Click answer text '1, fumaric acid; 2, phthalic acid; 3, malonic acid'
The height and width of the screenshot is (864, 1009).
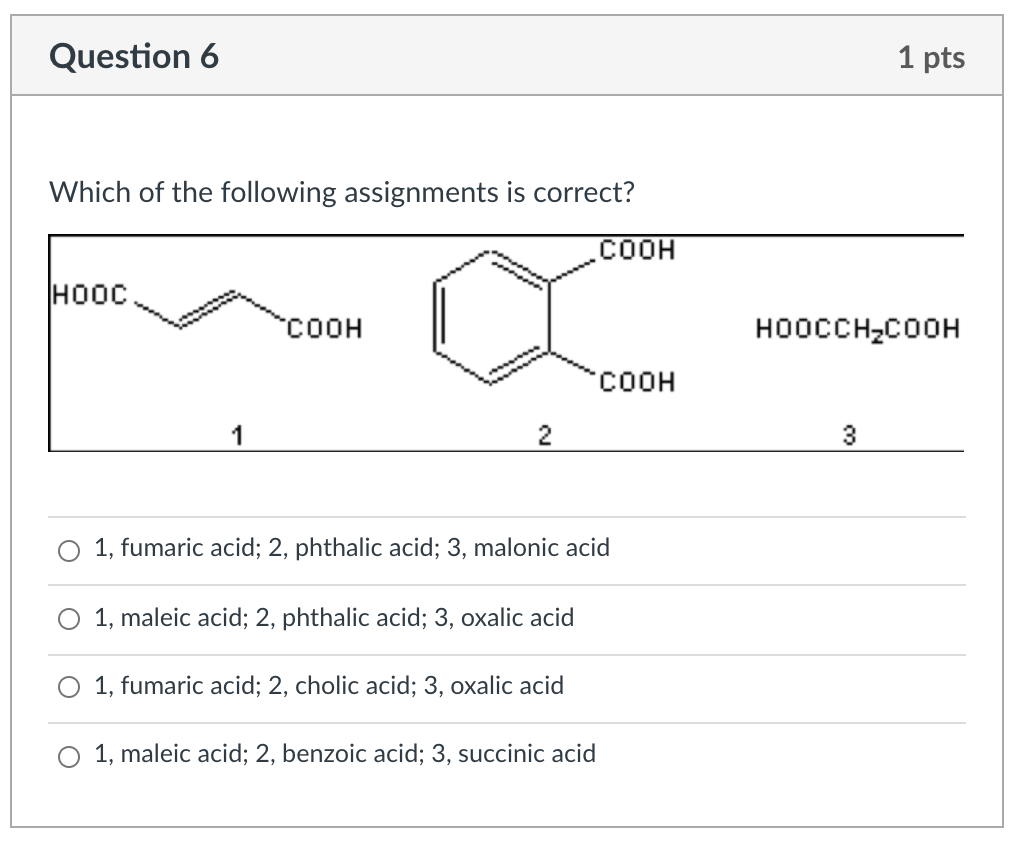tap(352, 548)
